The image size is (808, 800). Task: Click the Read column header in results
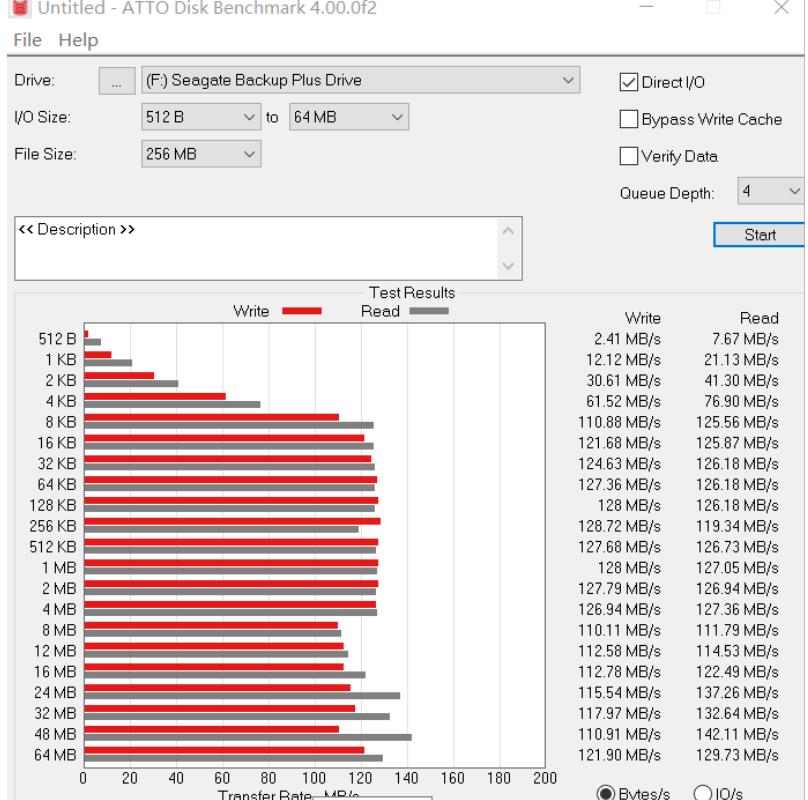[759, 318]
